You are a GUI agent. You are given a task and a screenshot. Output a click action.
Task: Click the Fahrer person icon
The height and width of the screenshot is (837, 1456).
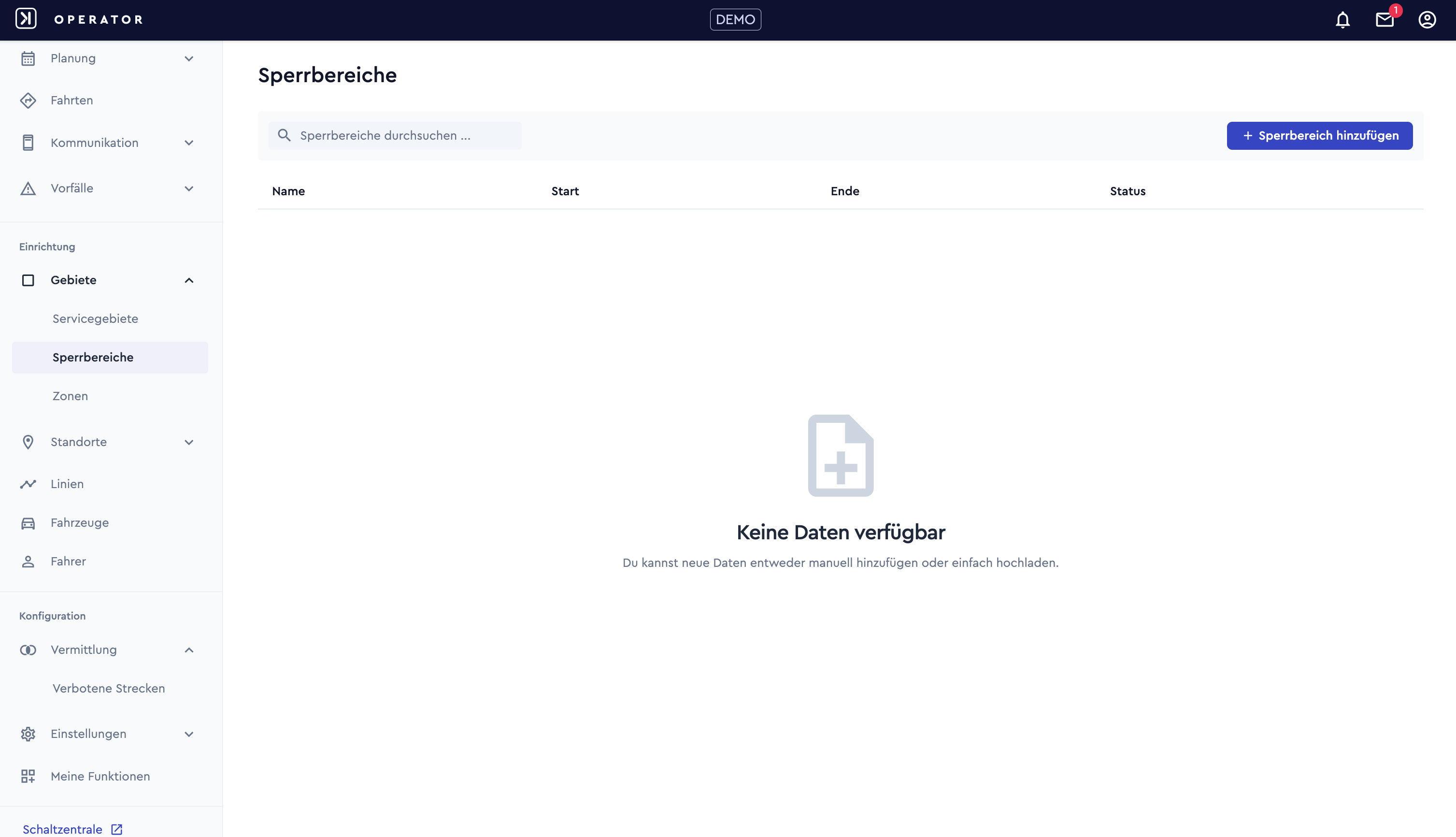[x=28, y=562]
